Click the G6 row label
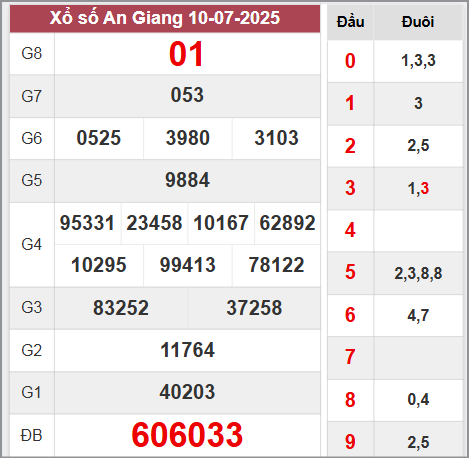 (32, 138)
